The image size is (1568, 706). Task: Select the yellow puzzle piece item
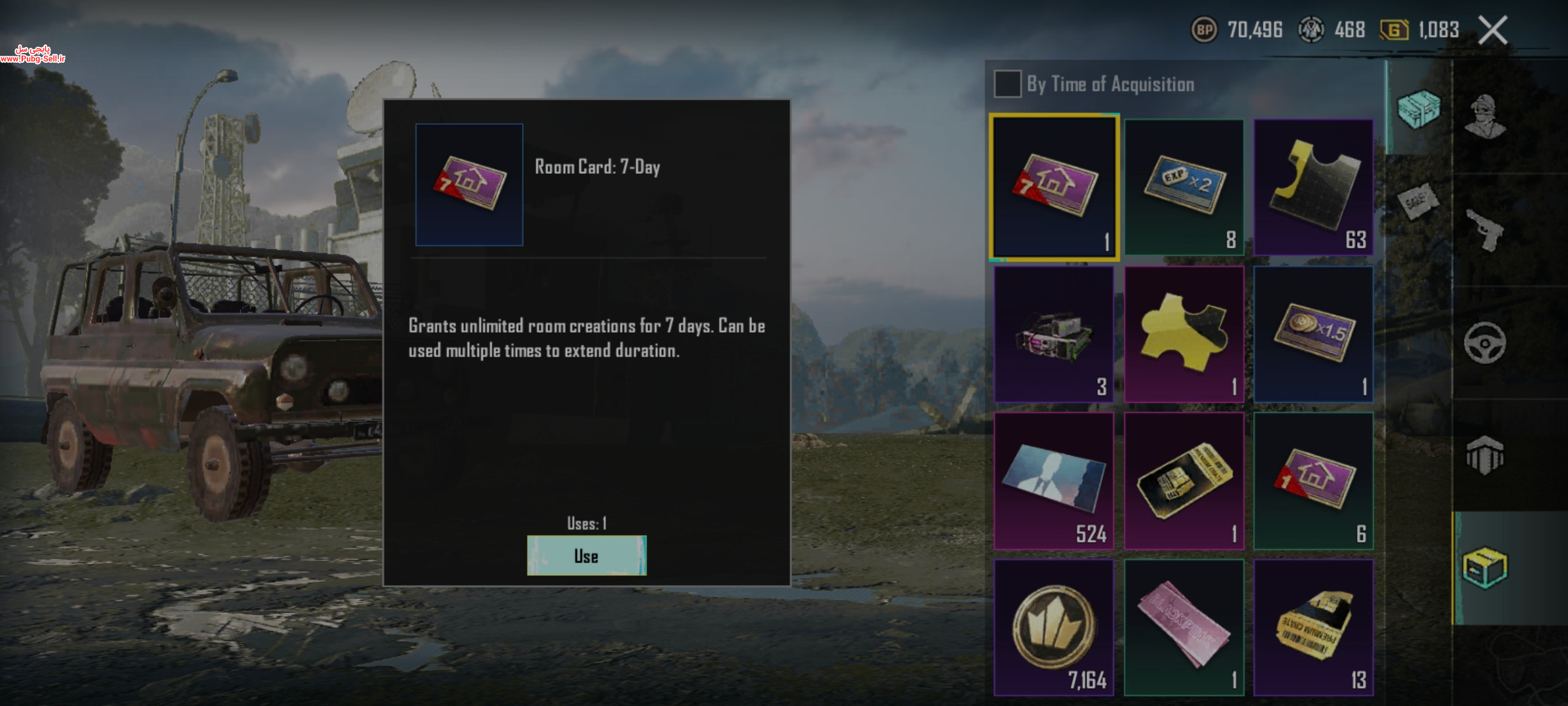(1184, 334)
